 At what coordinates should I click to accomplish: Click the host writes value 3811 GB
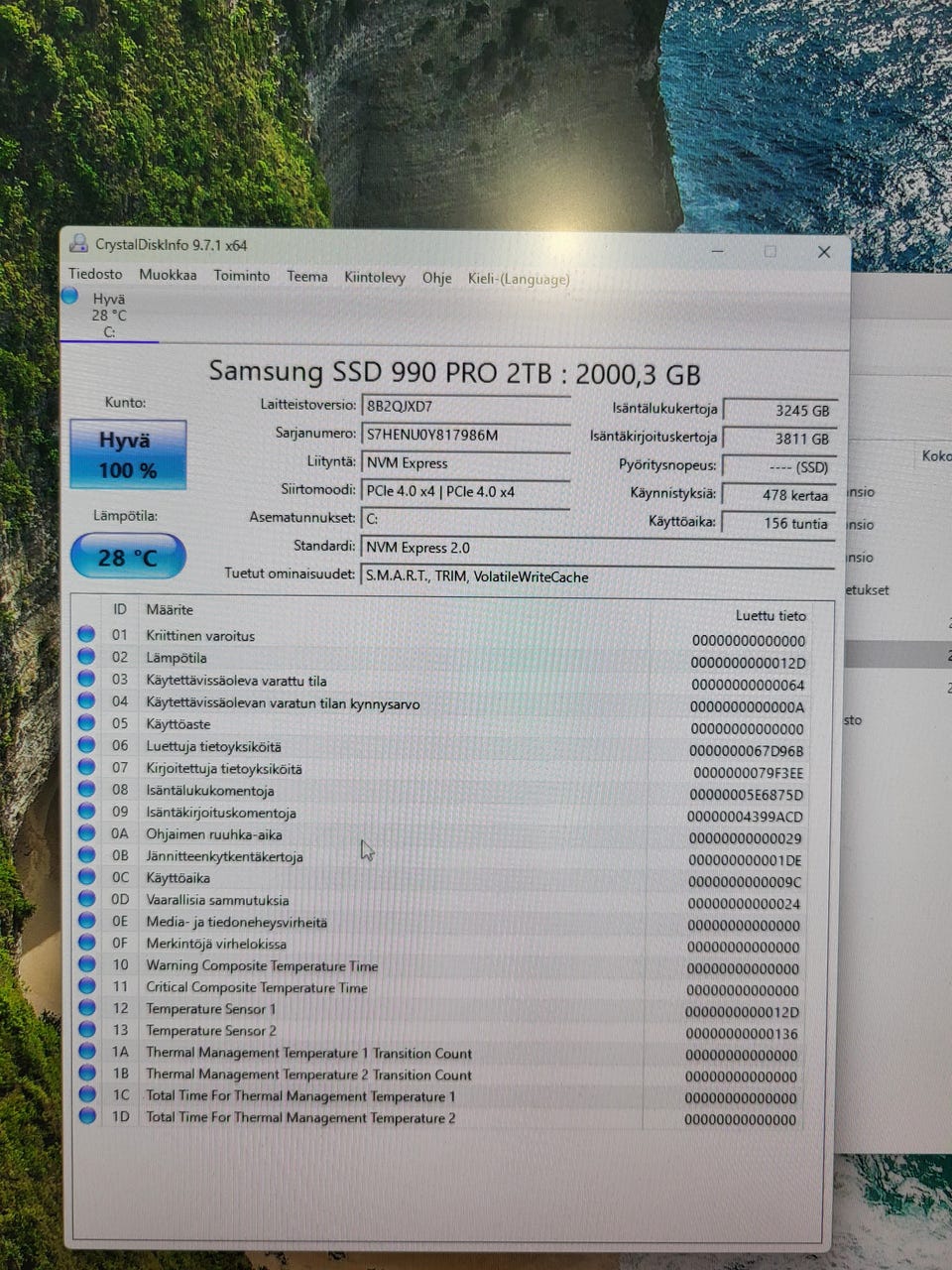[779, 438]
